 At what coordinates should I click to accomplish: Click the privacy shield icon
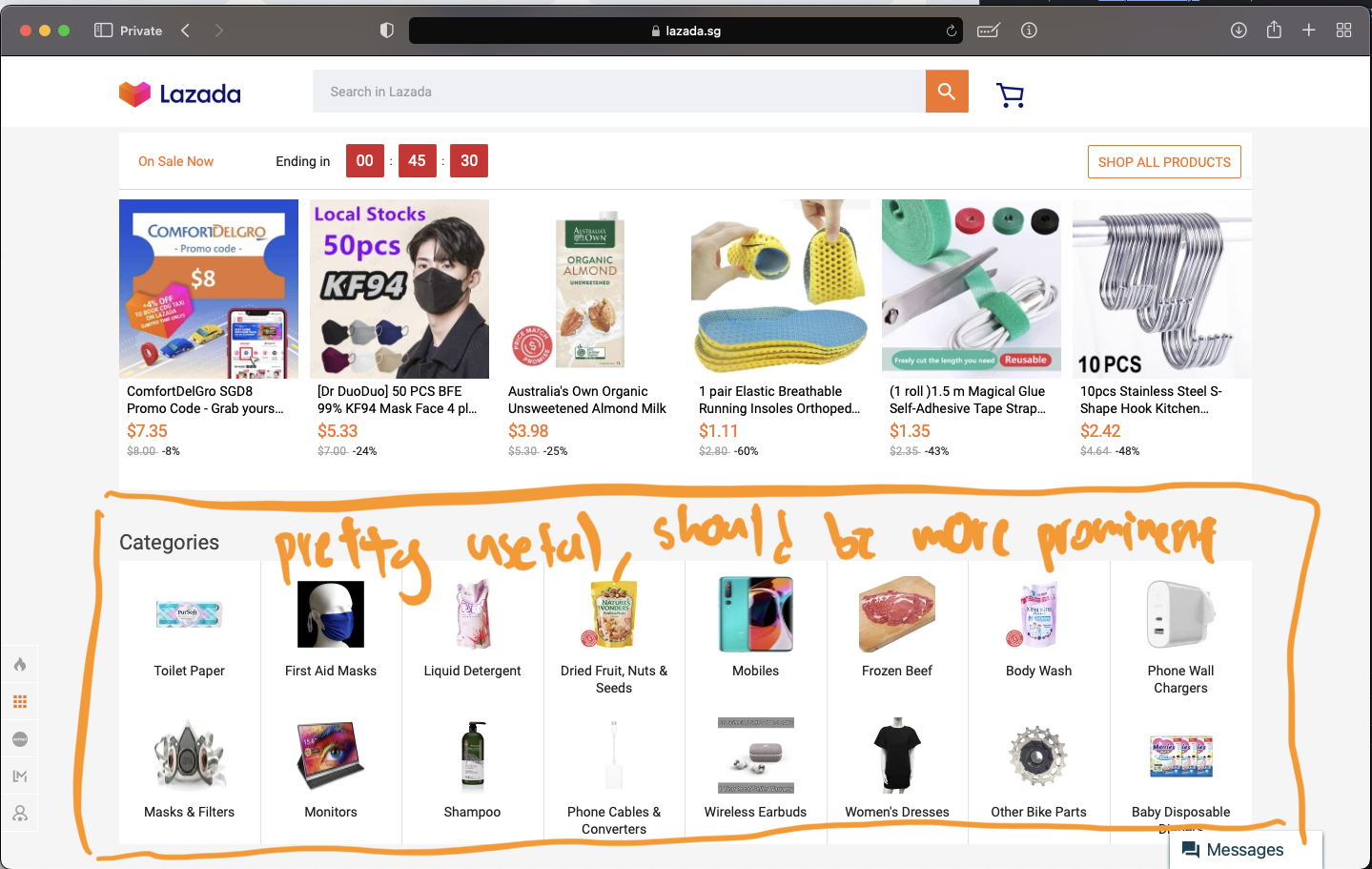coord(386,31)
